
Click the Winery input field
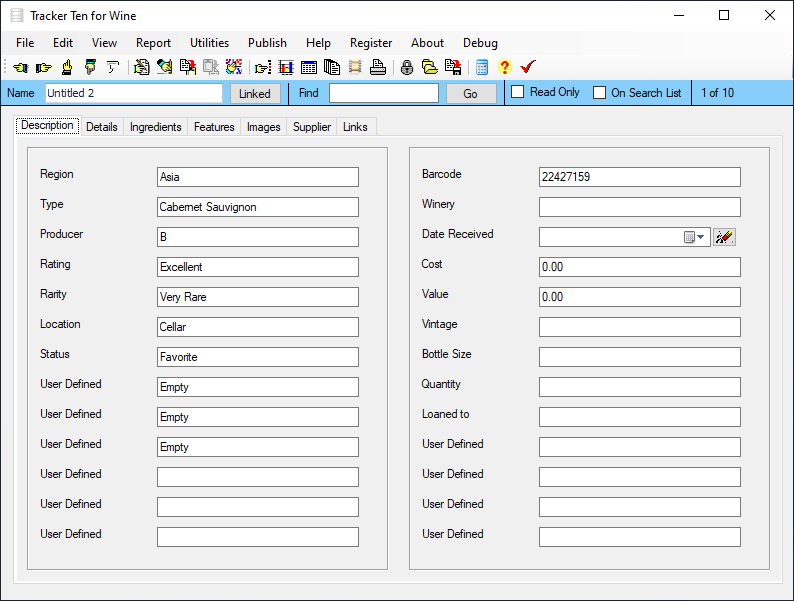639,207
